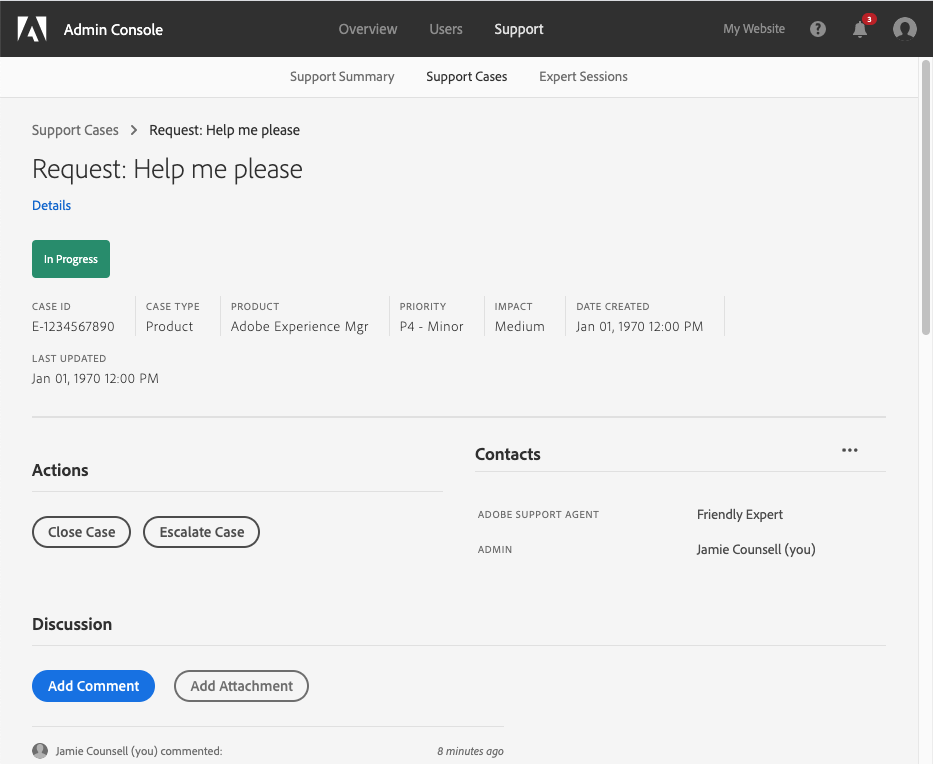Click the breadcrumb chevron separator
The width and height of the screenshot is (933, 764).
pos(134,130)
